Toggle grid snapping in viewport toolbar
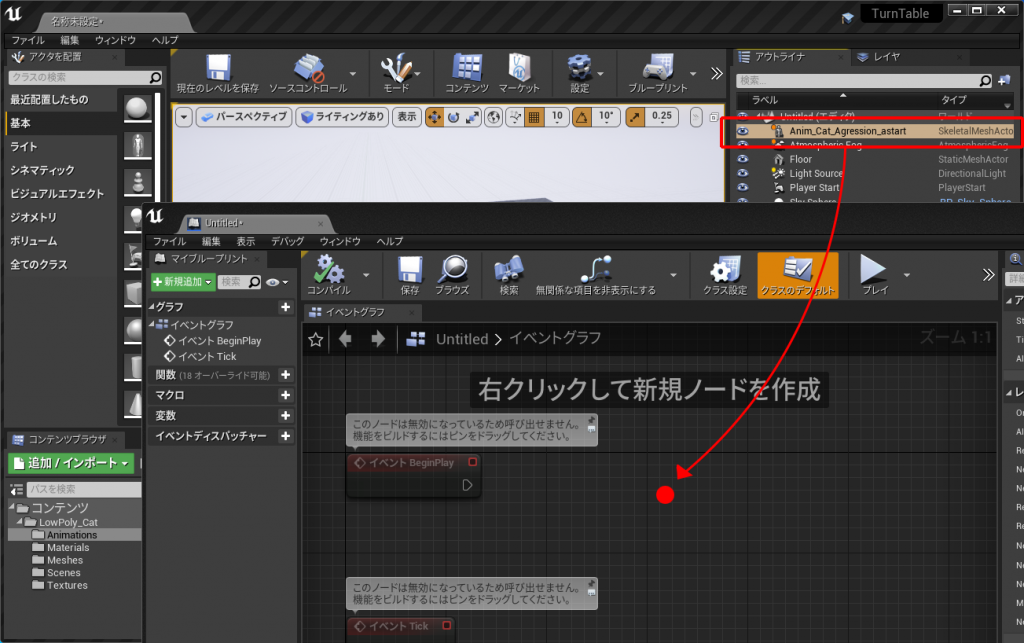 click(x=534, y=118)
